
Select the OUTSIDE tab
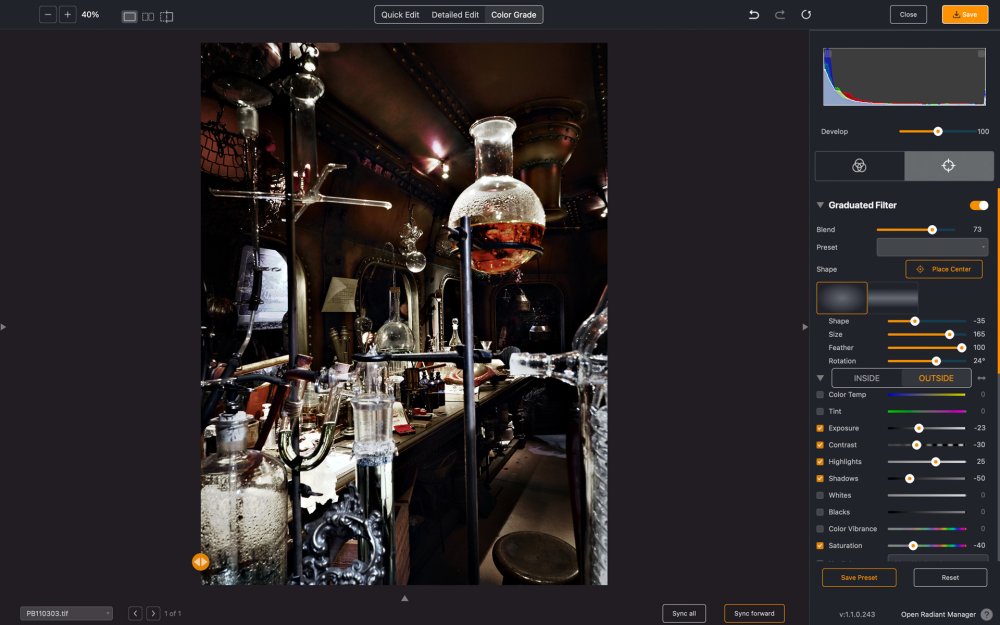click(936, 378)
